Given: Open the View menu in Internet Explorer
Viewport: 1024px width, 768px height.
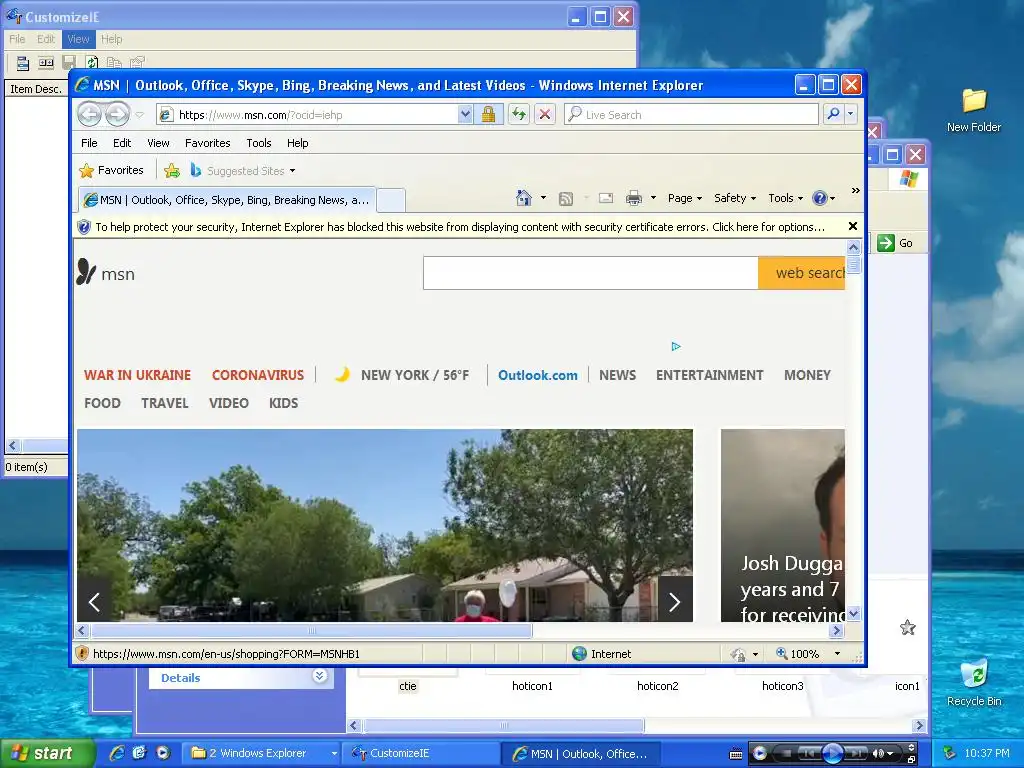Looking at the screenshot, I should pos(158,143).
